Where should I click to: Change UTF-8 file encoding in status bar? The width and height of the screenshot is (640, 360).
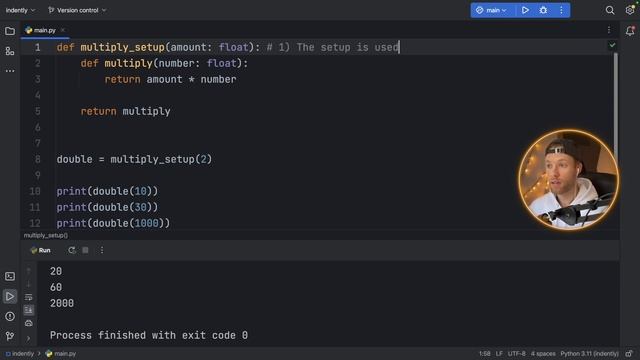[x=517, y=354]
